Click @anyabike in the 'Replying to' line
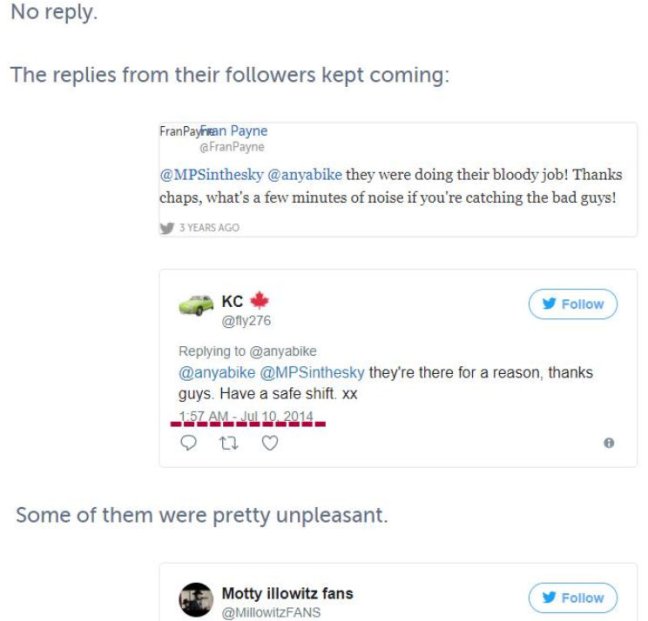Viewport: 648px width, 621px height. [283, 351]
